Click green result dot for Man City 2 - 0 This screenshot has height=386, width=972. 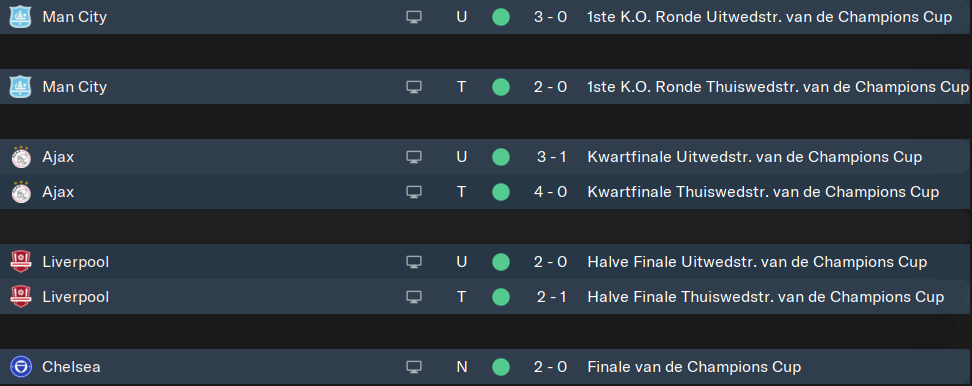coord(501,87)
